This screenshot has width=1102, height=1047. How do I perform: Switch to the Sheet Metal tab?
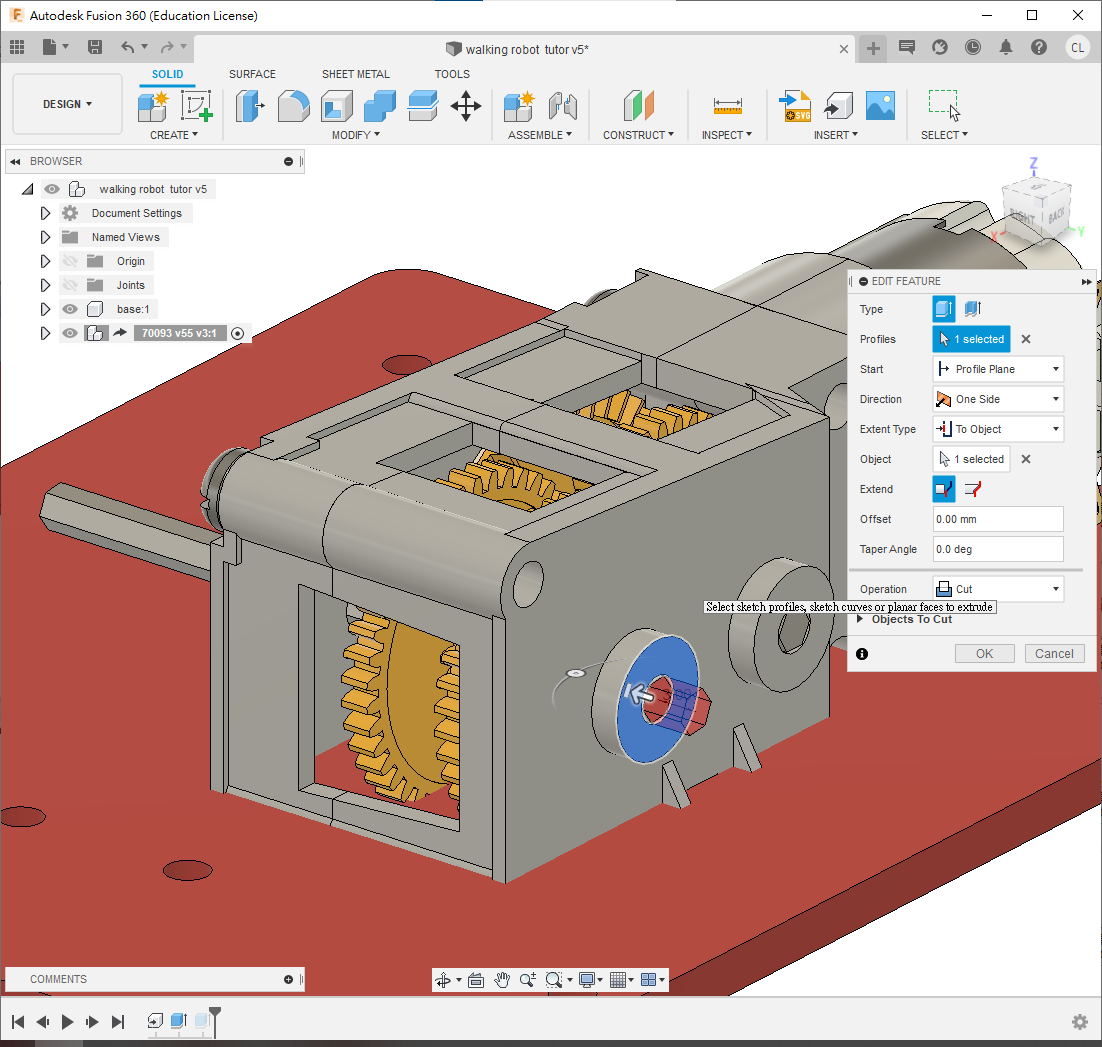point(355,74)
